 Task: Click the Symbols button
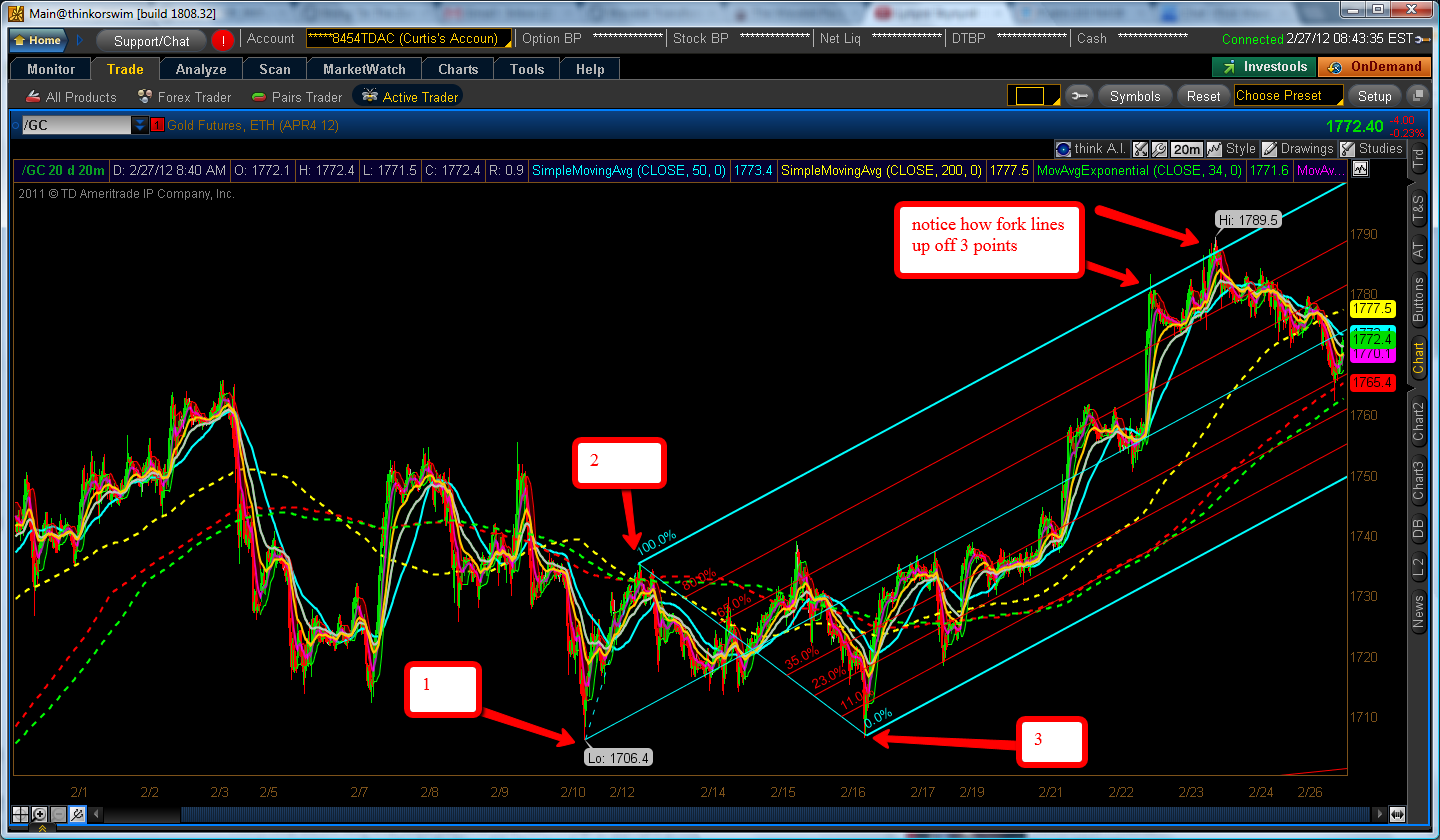click(x=1135, y=96)
